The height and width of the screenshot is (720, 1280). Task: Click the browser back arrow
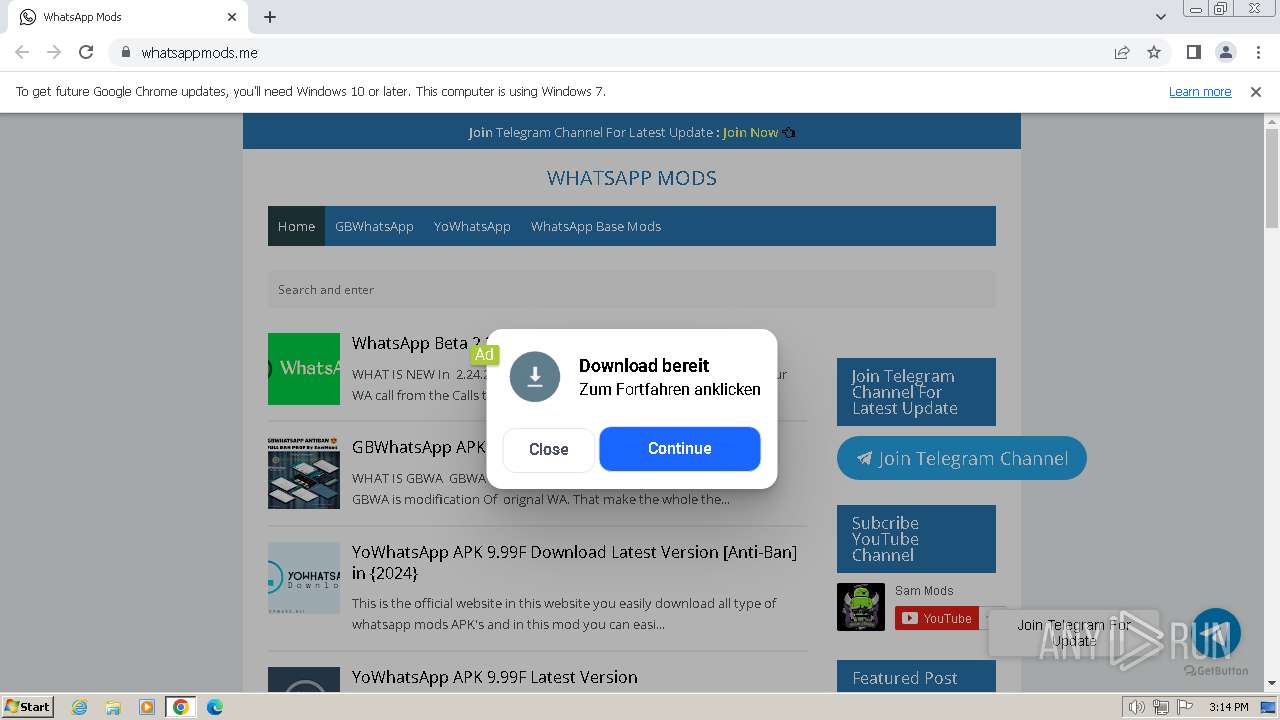pos(22,52)
